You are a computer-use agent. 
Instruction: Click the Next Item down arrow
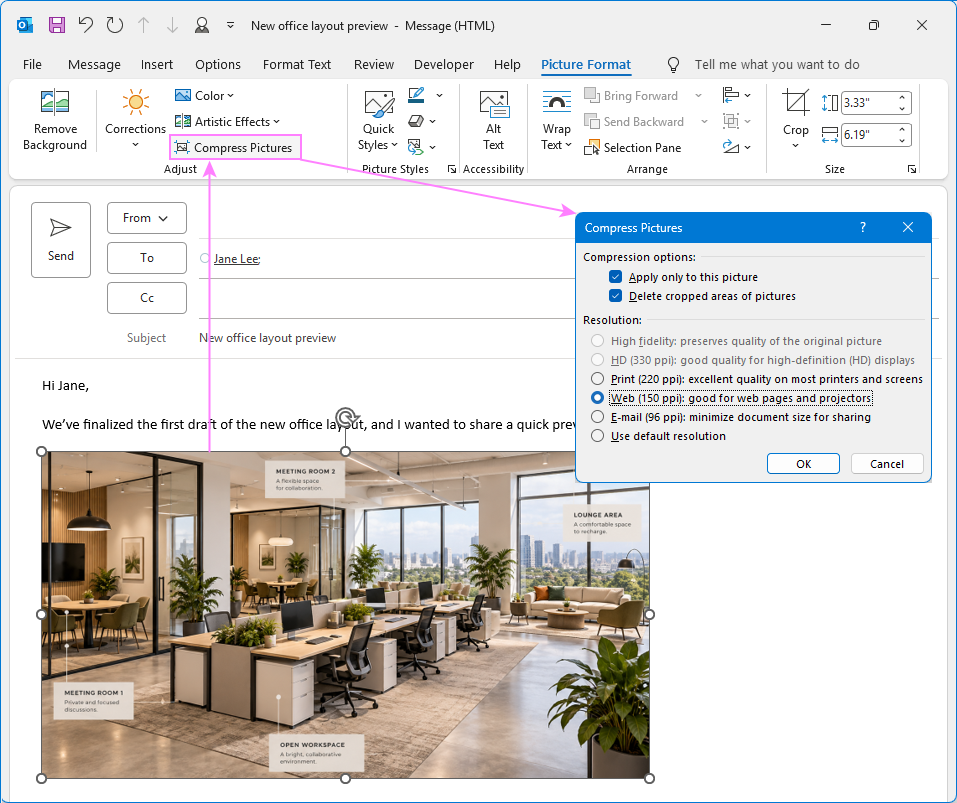click(x=173, y=25)
